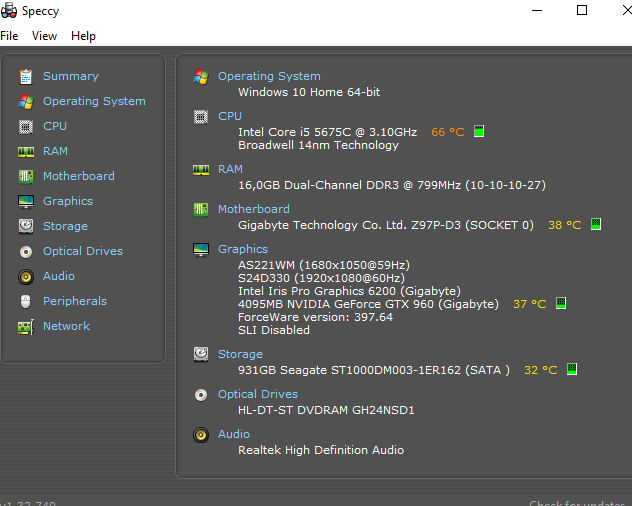Click the CPU chip icon in sidebar

tap(26, 127)
